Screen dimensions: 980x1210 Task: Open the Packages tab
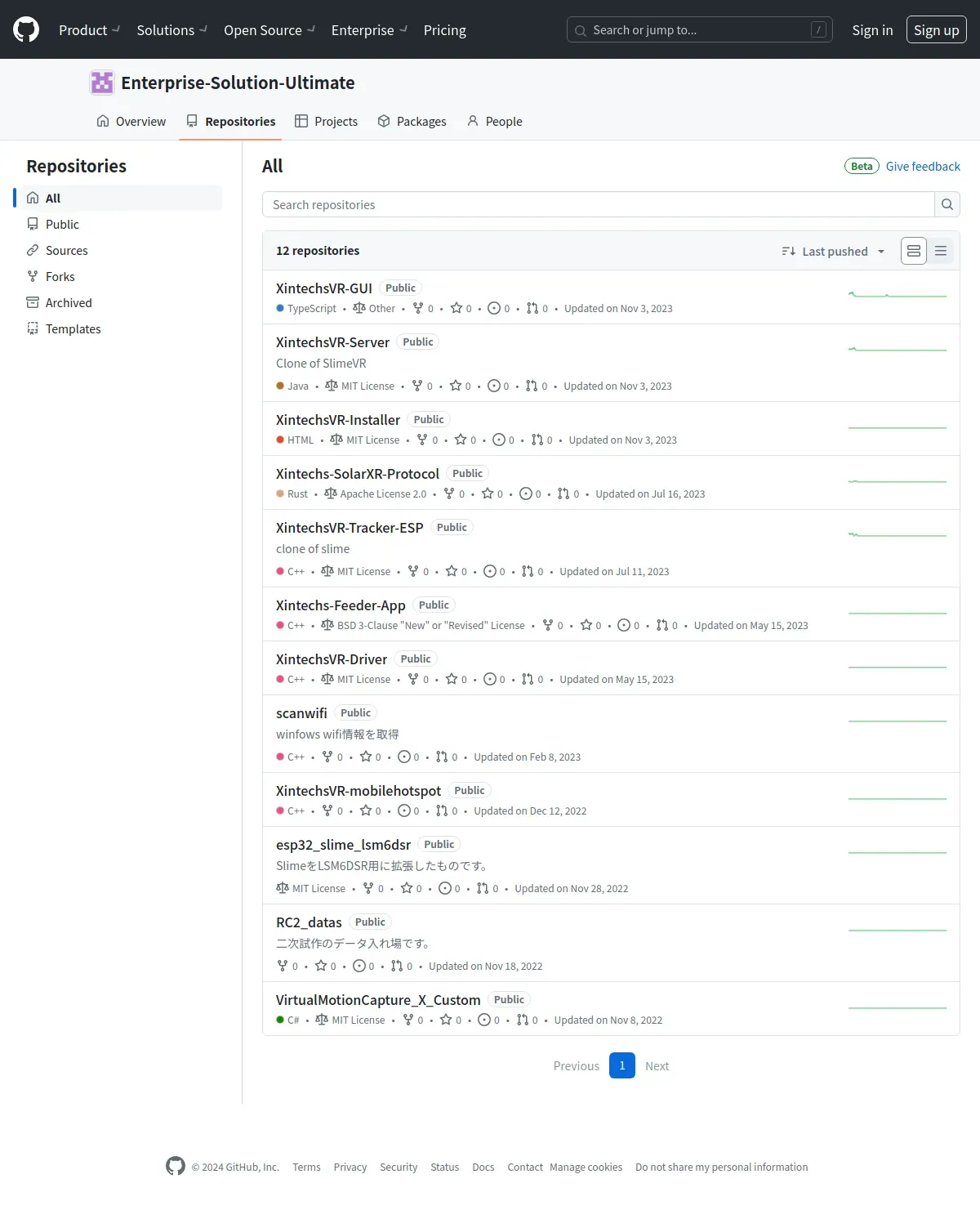[412, 121]
